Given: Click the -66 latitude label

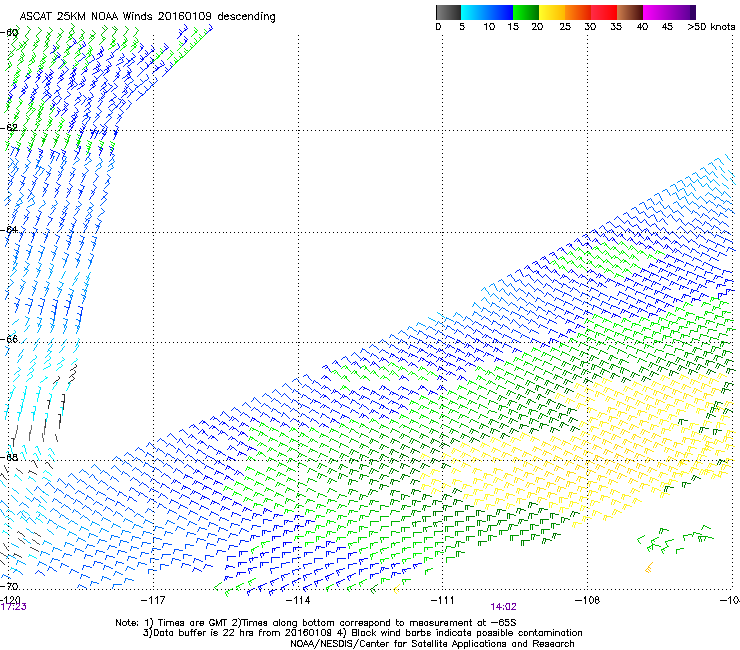Looking at the screenshot, I should 10,339.
